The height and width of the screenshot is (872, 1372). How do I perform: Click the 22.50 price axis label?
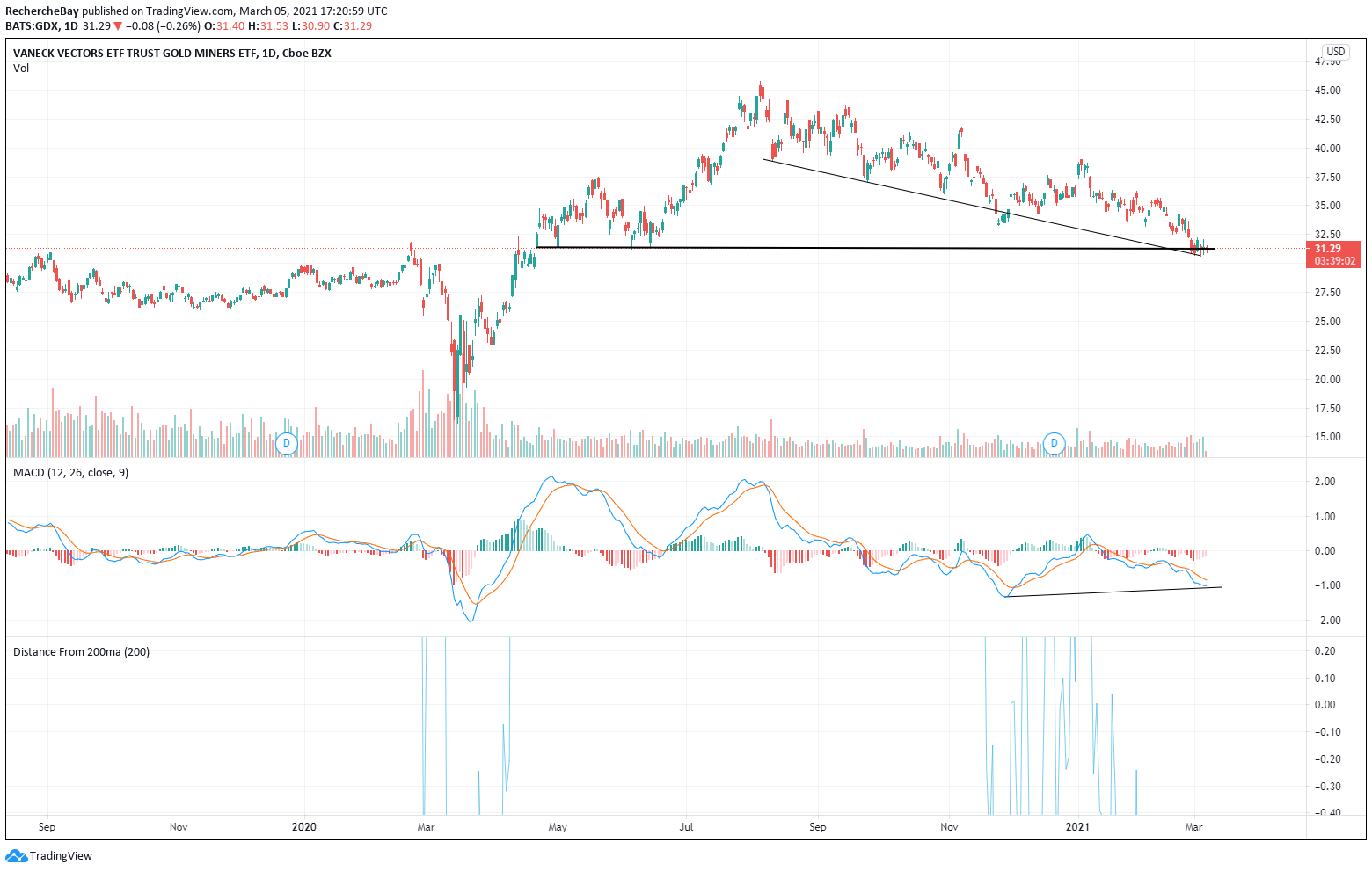1327,351
